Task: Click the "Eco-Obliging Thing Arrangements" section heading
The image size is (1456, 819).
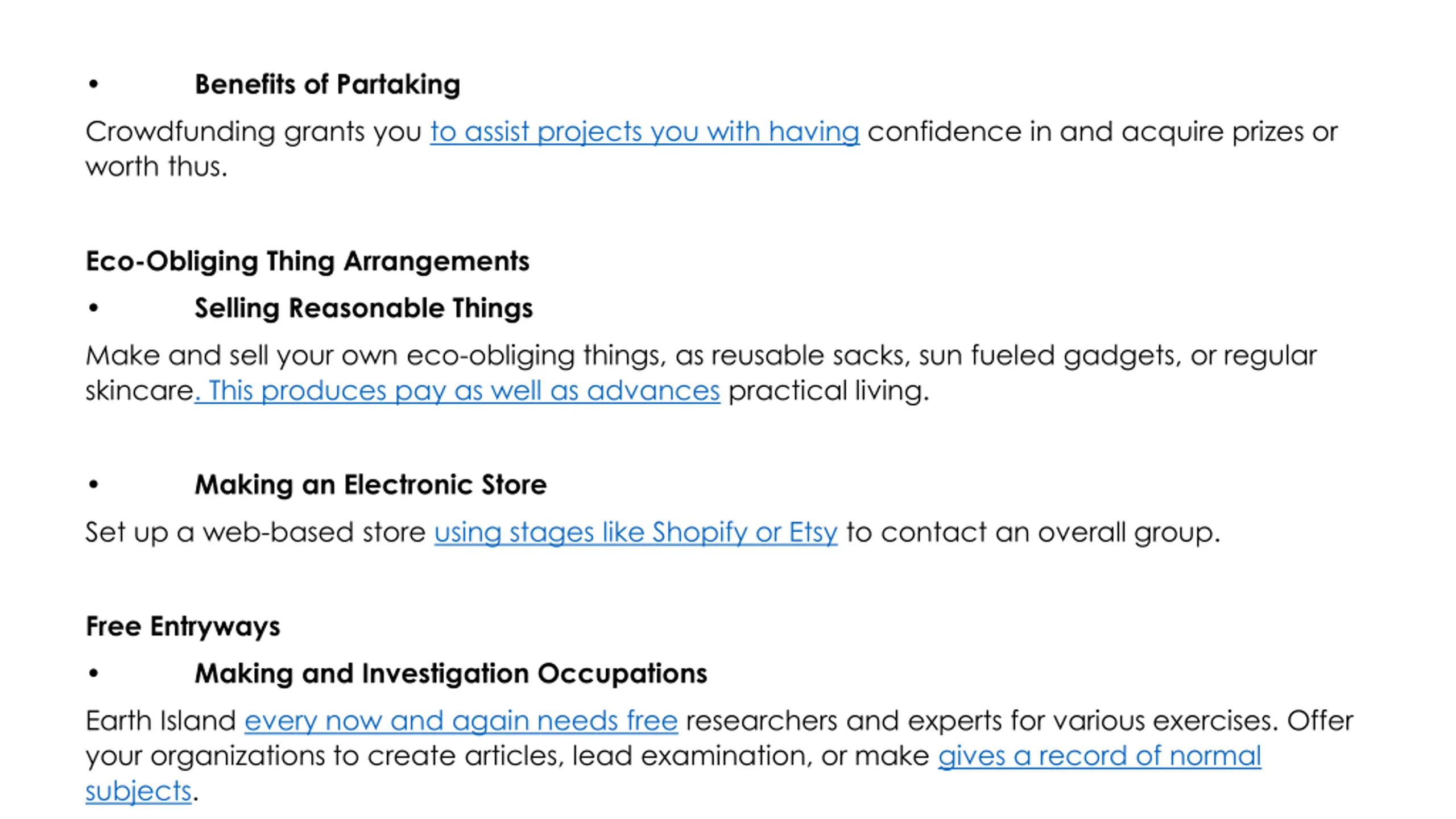Action: [x=307, y=262]
